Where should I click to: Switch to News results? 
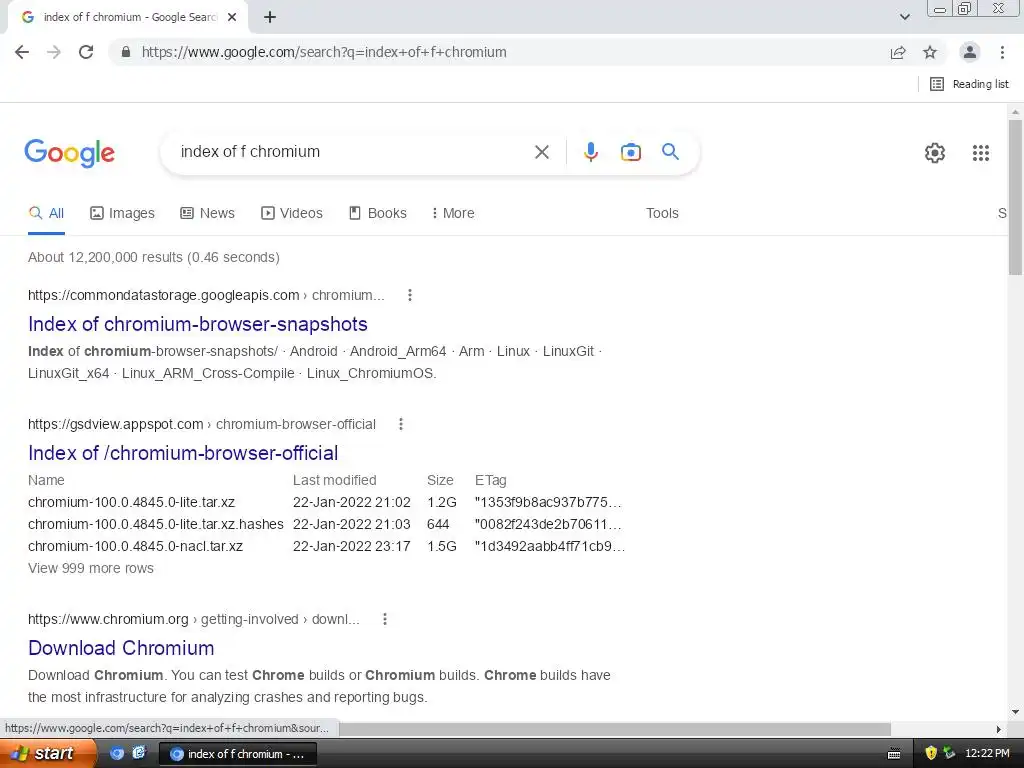[207, 213]
